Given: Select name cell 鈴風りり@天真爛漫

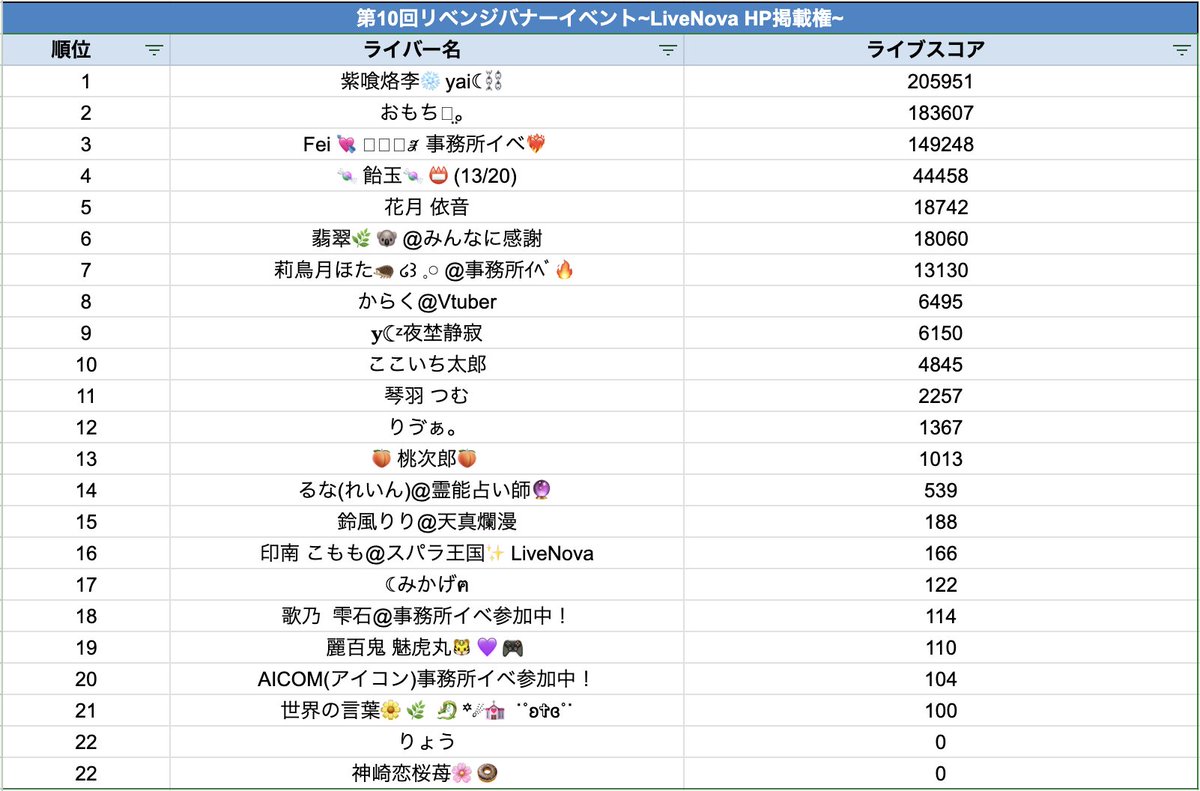Looking at the screenshot, I should (x=427, y=523).
